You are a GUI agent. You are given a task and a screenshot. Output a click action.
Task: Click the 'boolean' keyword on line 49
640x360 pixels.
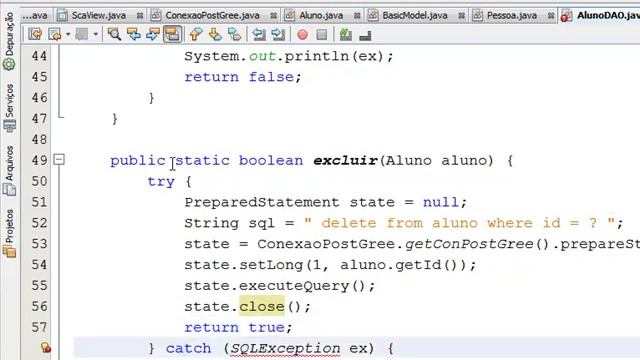[271, 160]
